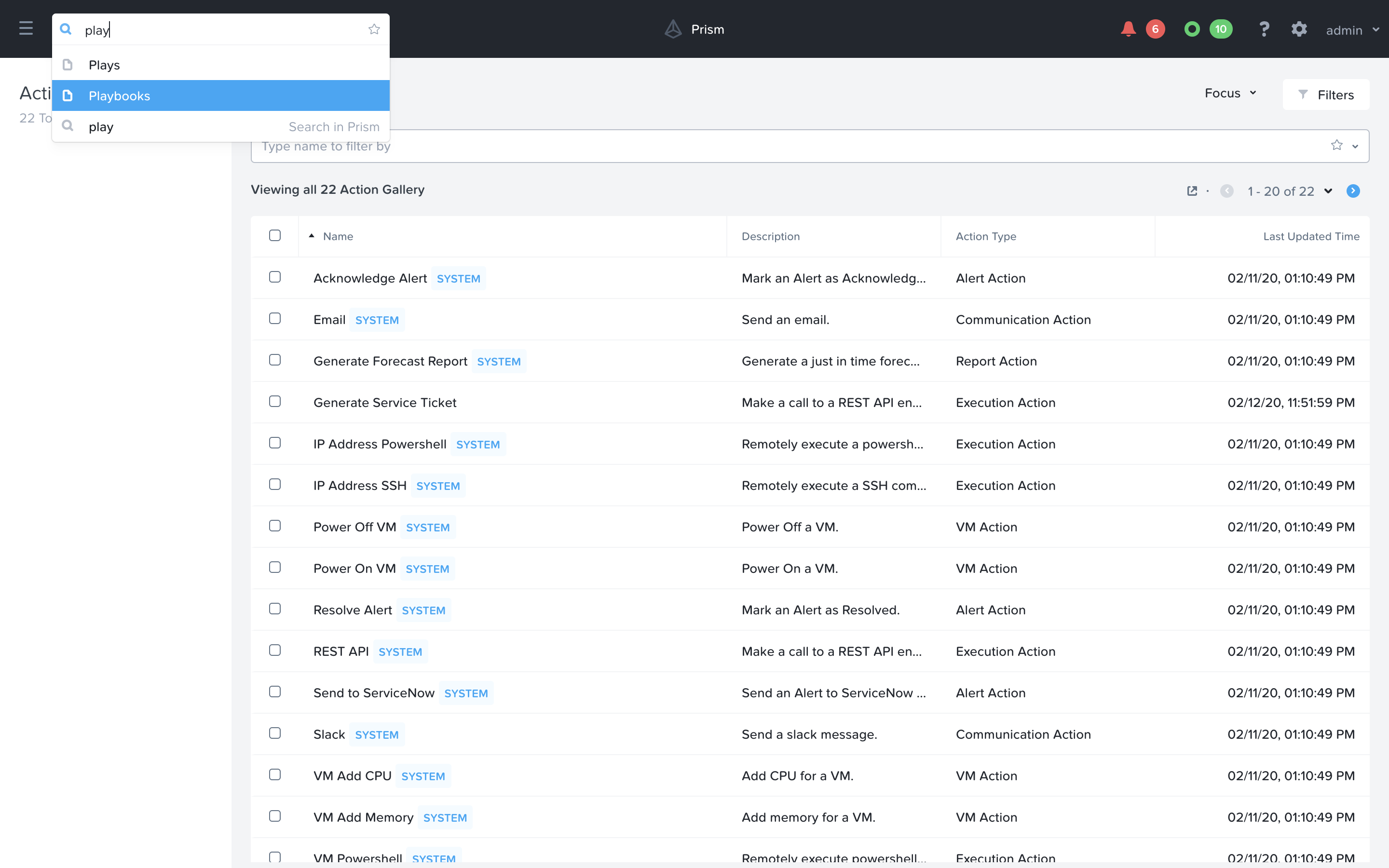The height and width of the screenshot is (868, 1389).
Task: Click 'Report Action' in Action Type column
Action: tap(996, 361)
